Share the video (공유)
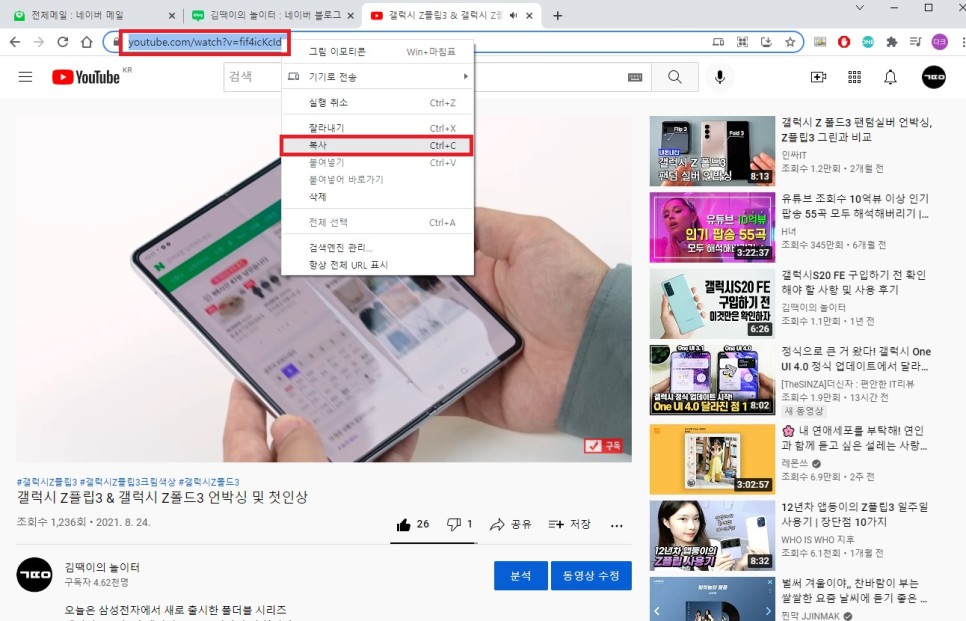 click(x=511, y=524)
